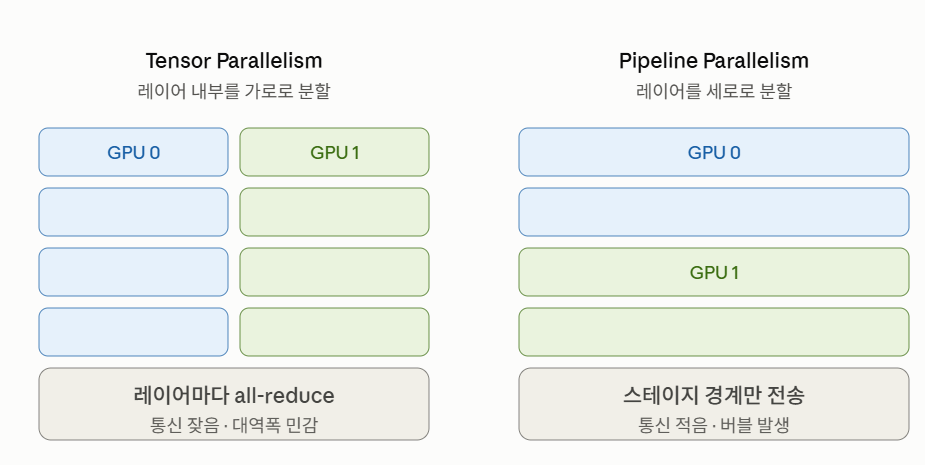The width and height of the screenshot is (925, 465).
Task: Click the bottom empty green box in tensor column
Action: pyautogui.click(x=334, y=332)
